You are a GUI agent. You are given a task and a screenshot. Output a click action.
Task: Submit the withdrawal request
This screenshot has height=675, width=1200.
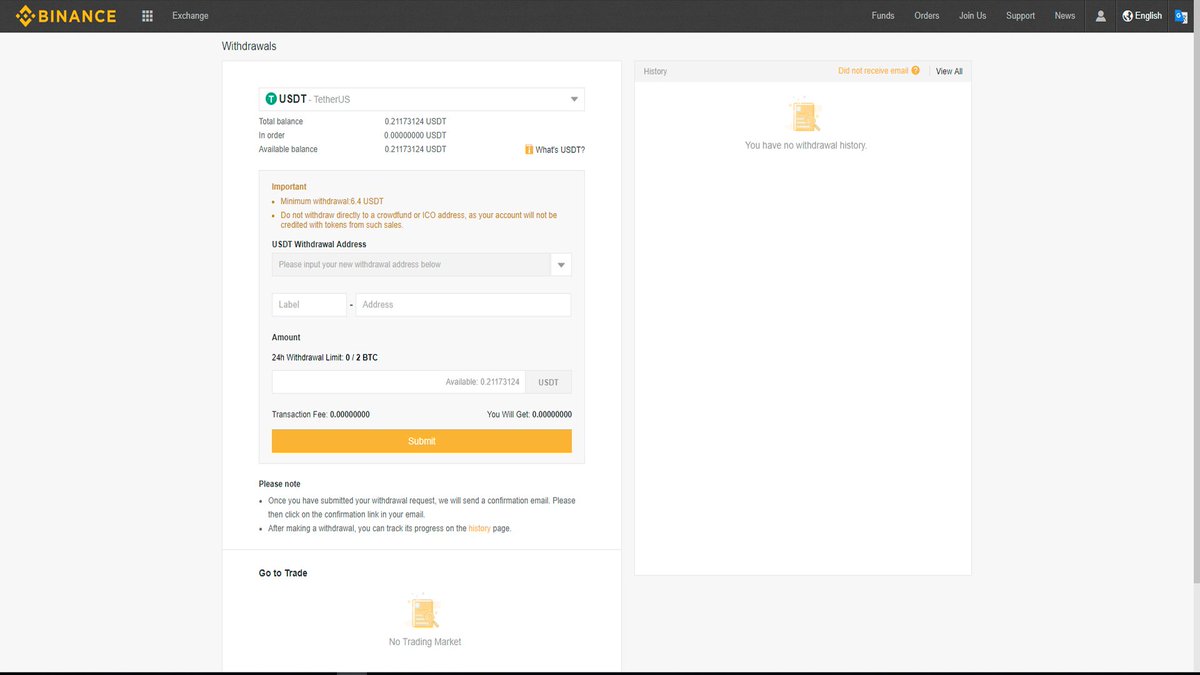coord(422,441)
